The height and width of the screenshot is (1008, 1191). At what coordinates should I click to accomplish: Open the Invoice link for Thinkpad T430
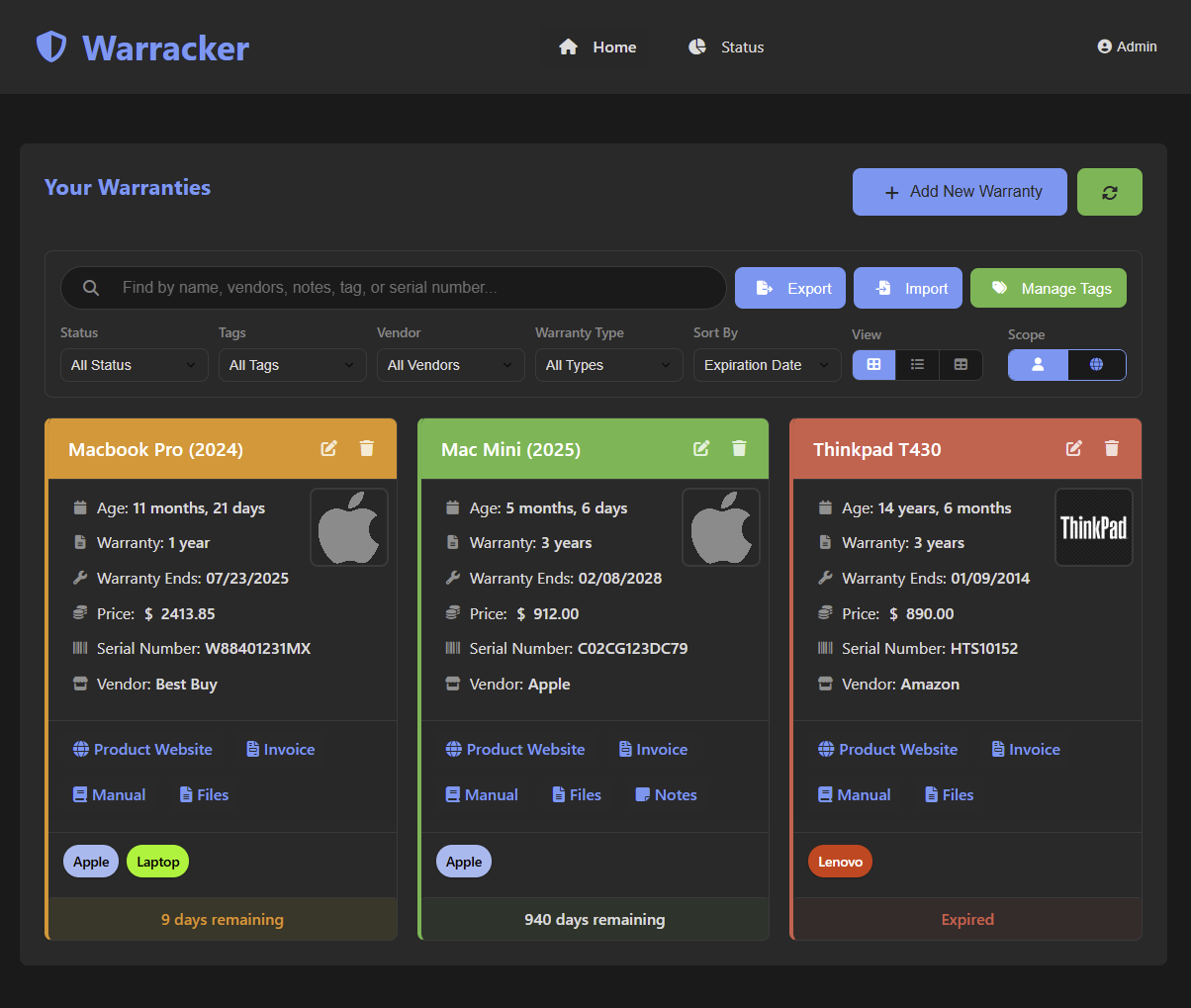point(1025,749)
